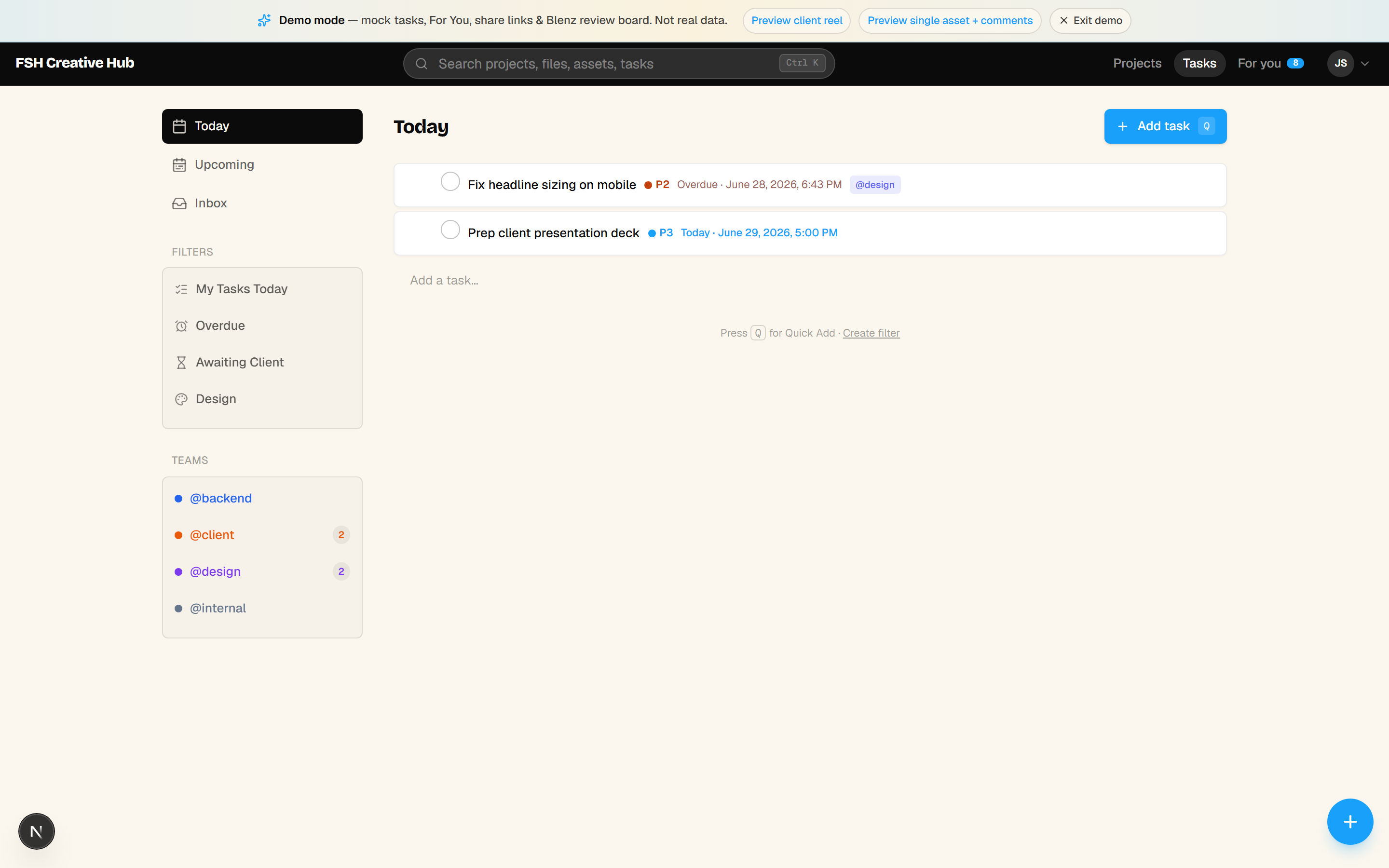Select Inbox in the sidebar
1389x868 pixels.
pos(262,203)
